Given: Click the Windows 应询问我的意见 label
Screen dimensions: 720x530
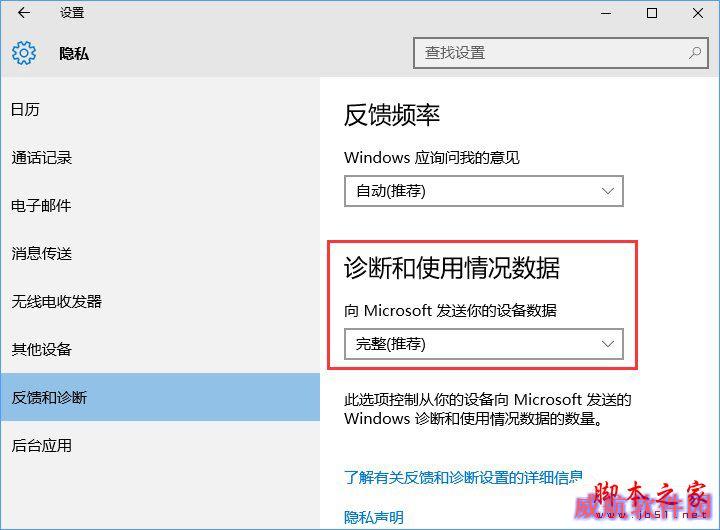Looking at the screenshot, I should pos(432,158).
